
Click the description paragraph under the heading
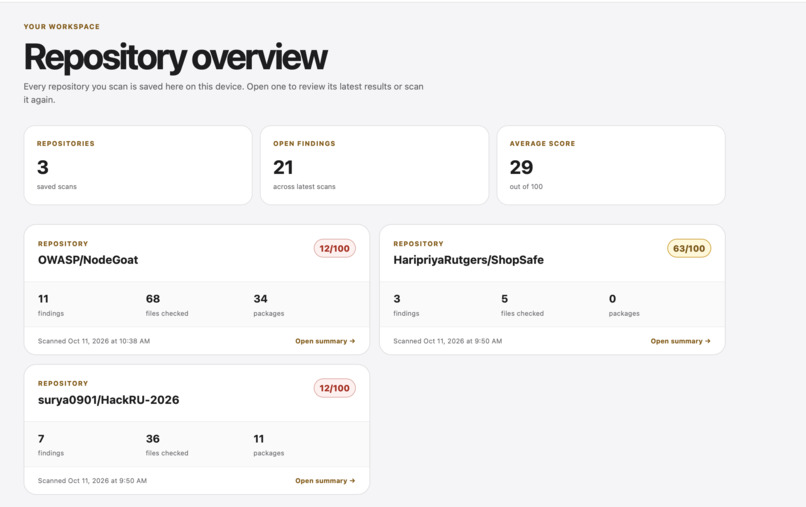[224, 93]
